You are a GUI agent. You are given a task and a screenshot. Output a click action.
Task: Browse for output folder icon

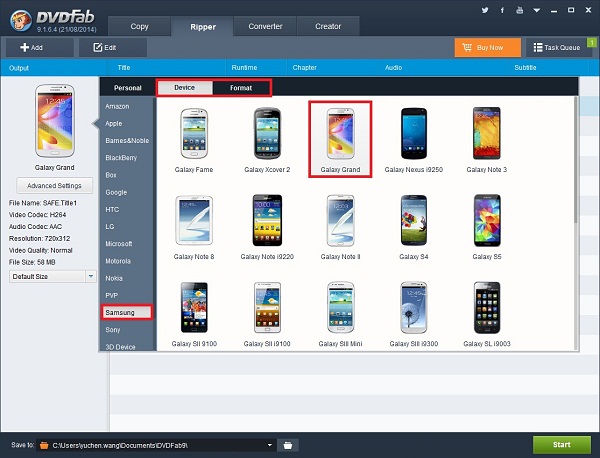(x=288, y=445)
